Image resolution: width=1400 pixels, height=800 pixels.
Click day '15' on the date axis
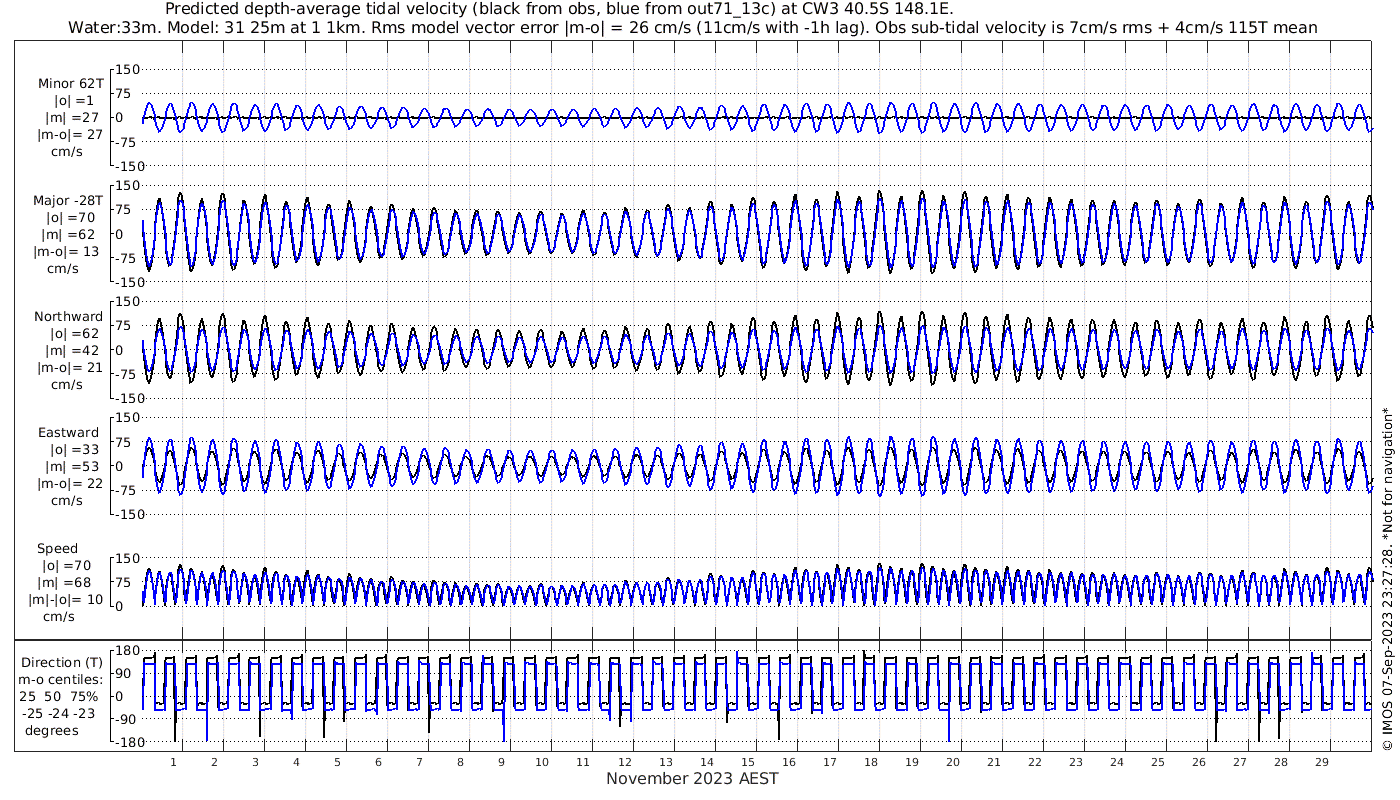(747, 762)
